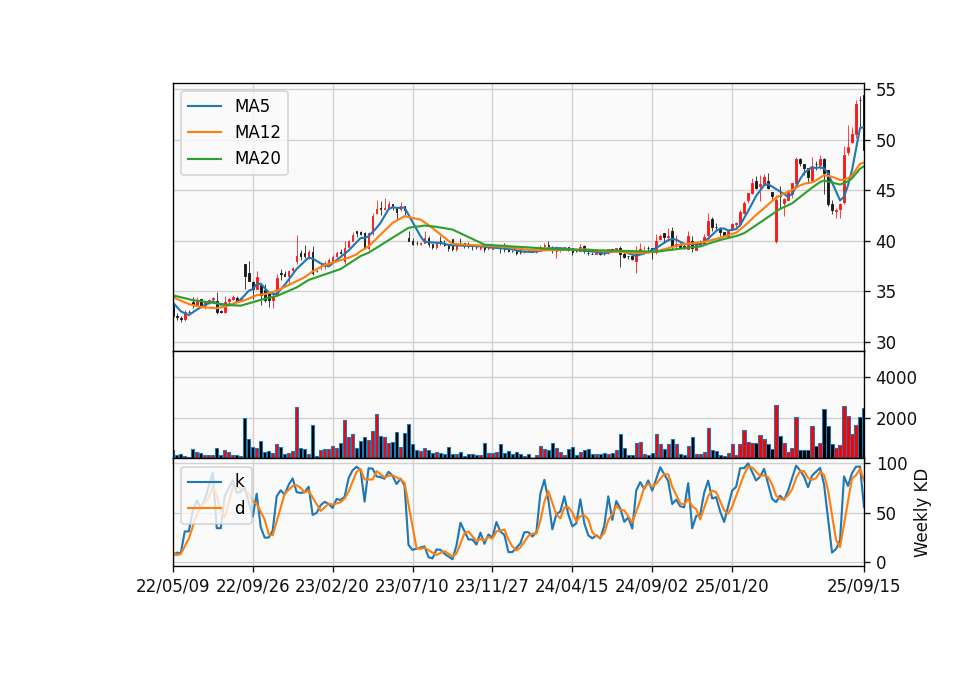This screenshot has height=690, width=960.
Task: Click the 25/01/20 date tick label
Action: click(x=732, y=586)
